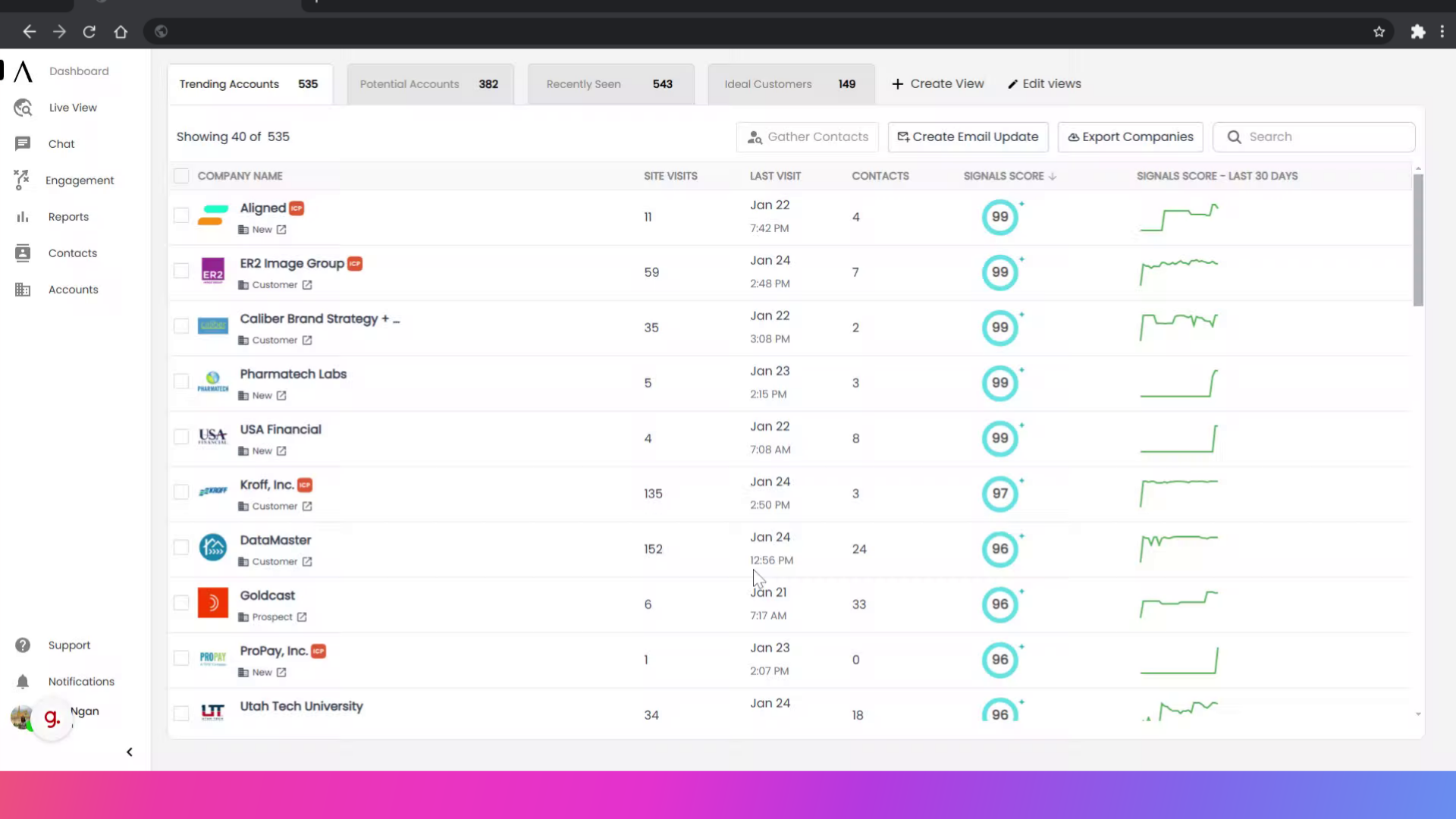Open the browser extensions puzzle icon
This screenshot has width=1456, height=819.
1418,32
